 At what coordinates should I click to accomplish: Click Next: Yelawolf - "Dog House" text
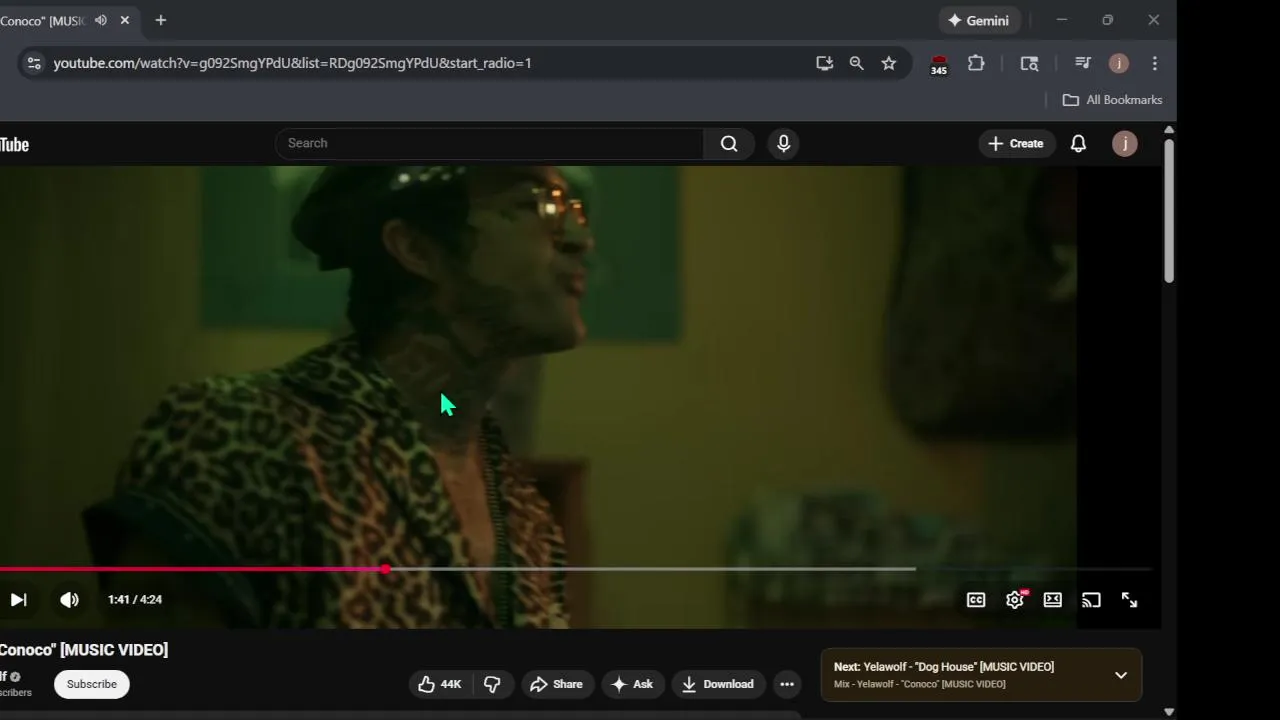(944, 667)
